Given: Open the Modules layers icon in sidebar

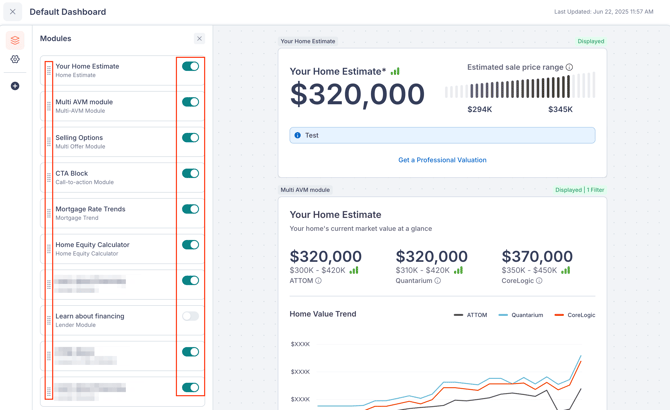Looking at the screenshot, I should coord(15,40).
